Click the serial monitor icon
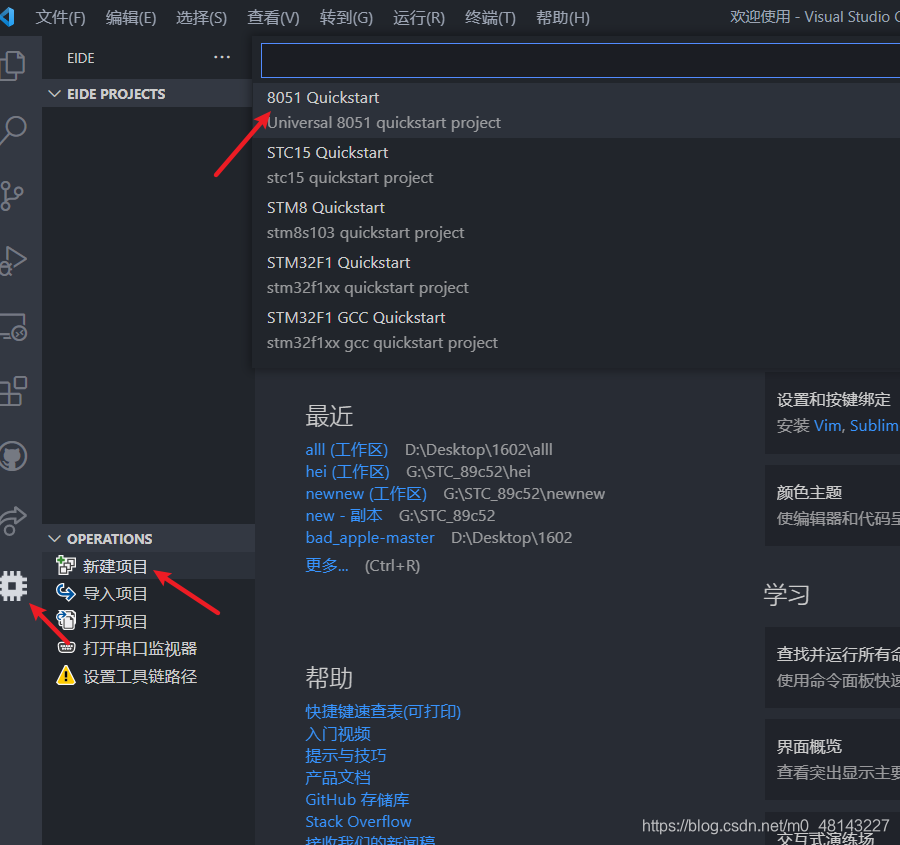 pos(66,648)
